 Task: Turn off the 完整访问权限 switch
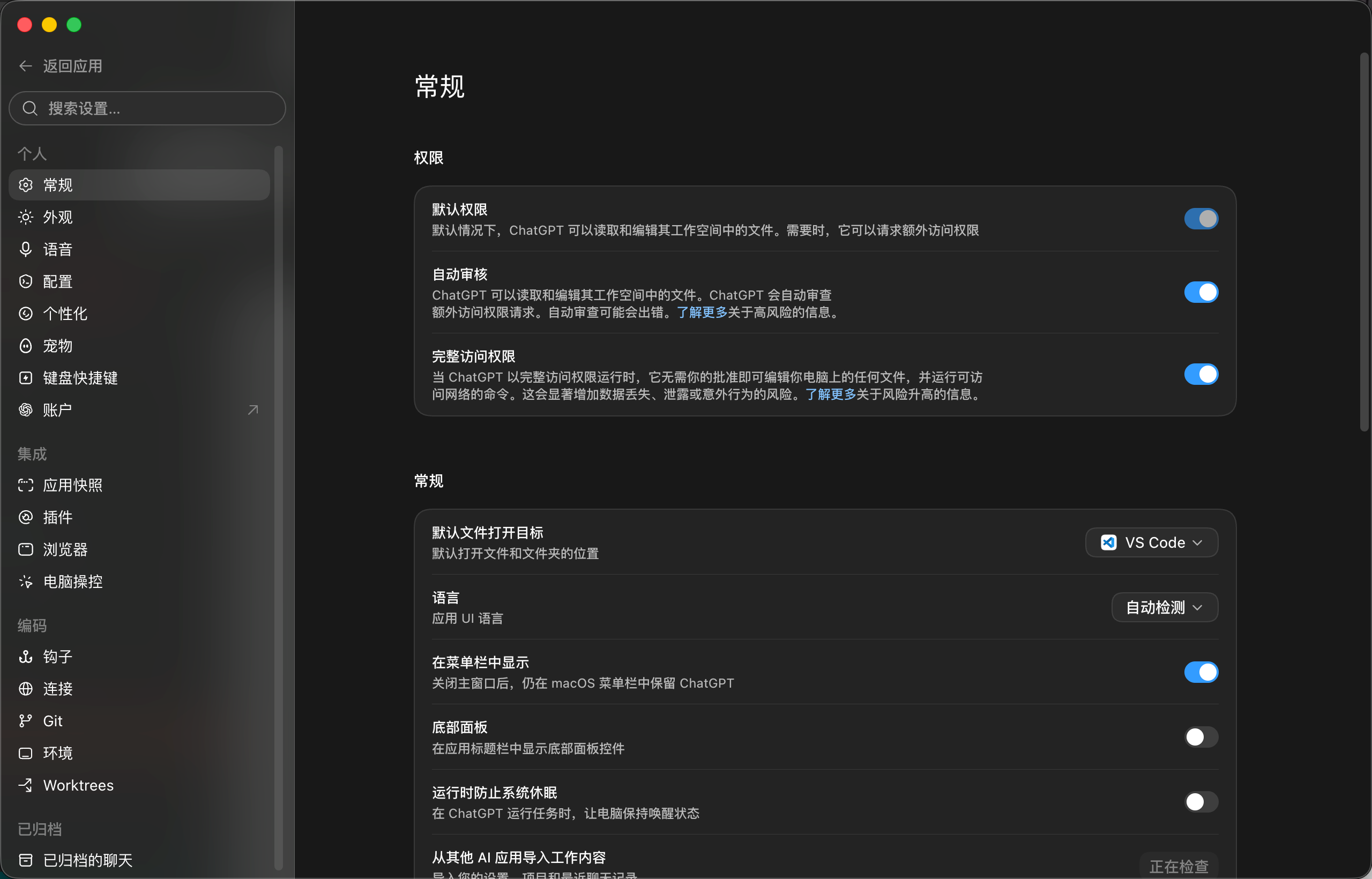point(1201,375)
